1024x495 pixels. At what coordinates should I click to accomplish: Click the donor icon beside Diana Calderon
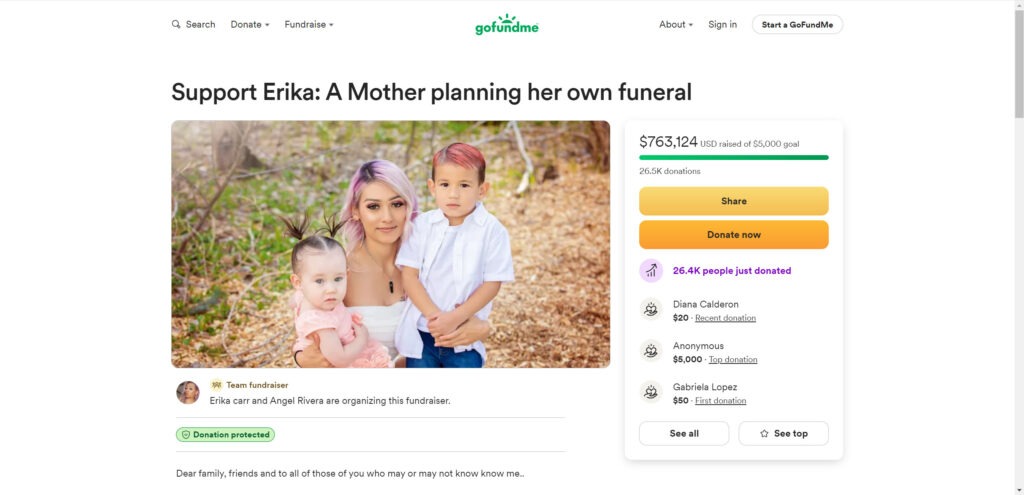(652, 310)
